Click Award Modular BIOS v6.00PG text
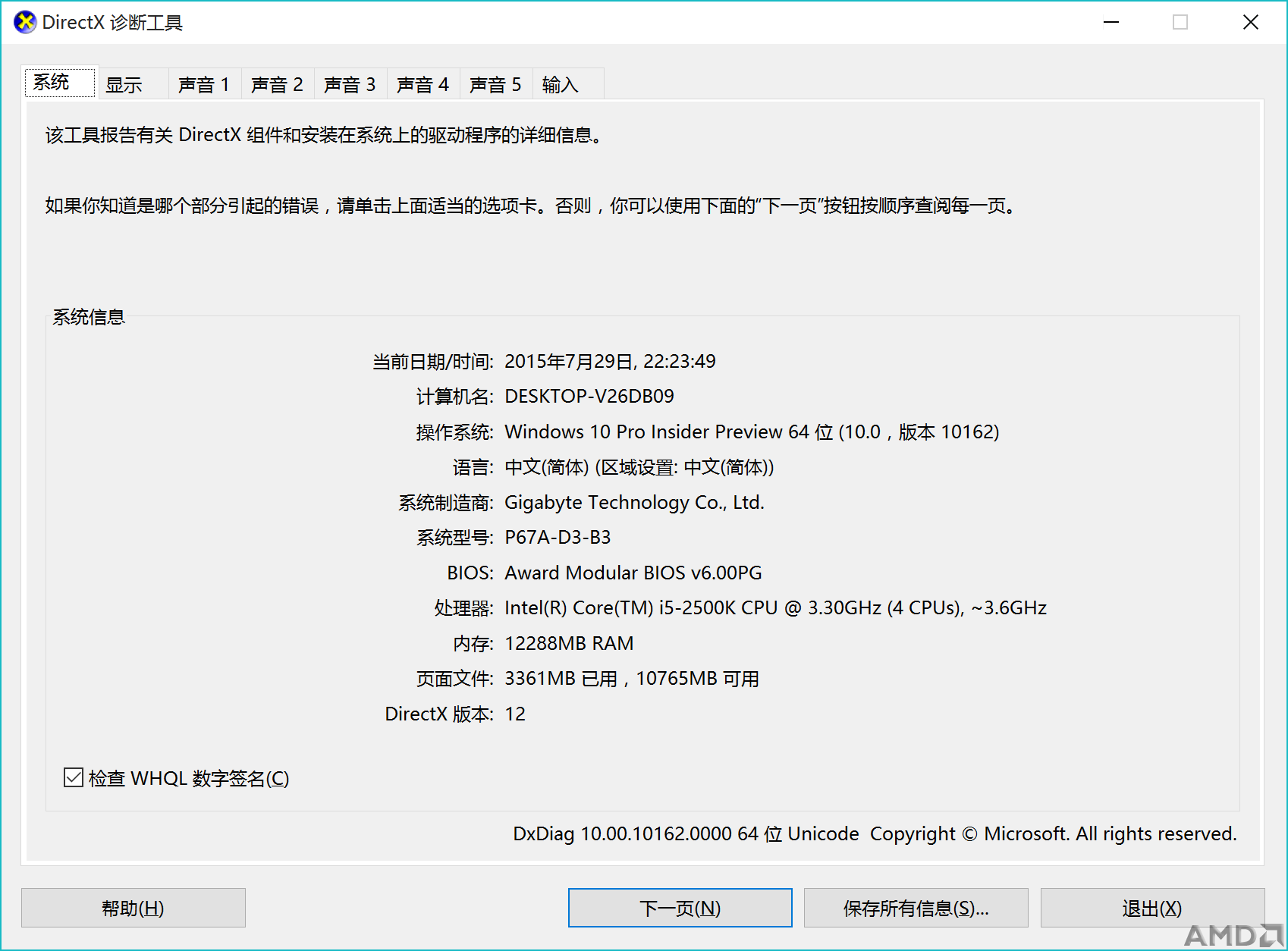1288x951 pixels. (633, 573)
